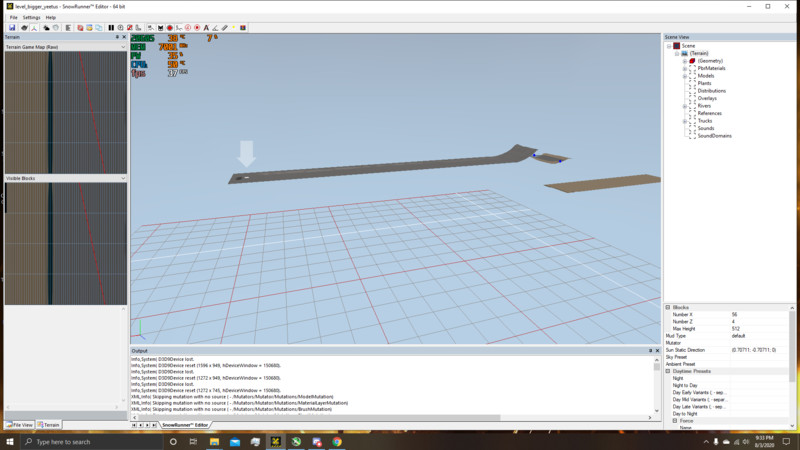Expand the Models node in Scene View
Screen dimensions: 800x450
coord(685,76)
